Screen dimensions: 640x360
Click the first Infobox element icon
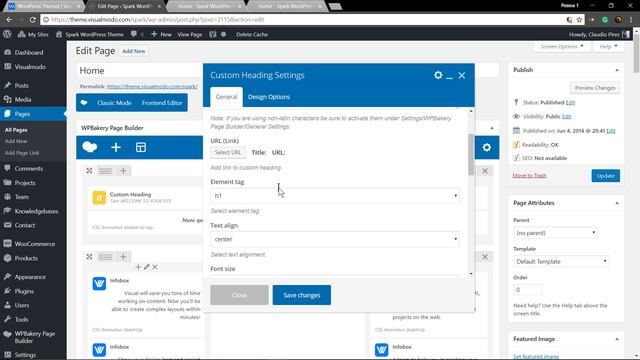click(99, 283)
